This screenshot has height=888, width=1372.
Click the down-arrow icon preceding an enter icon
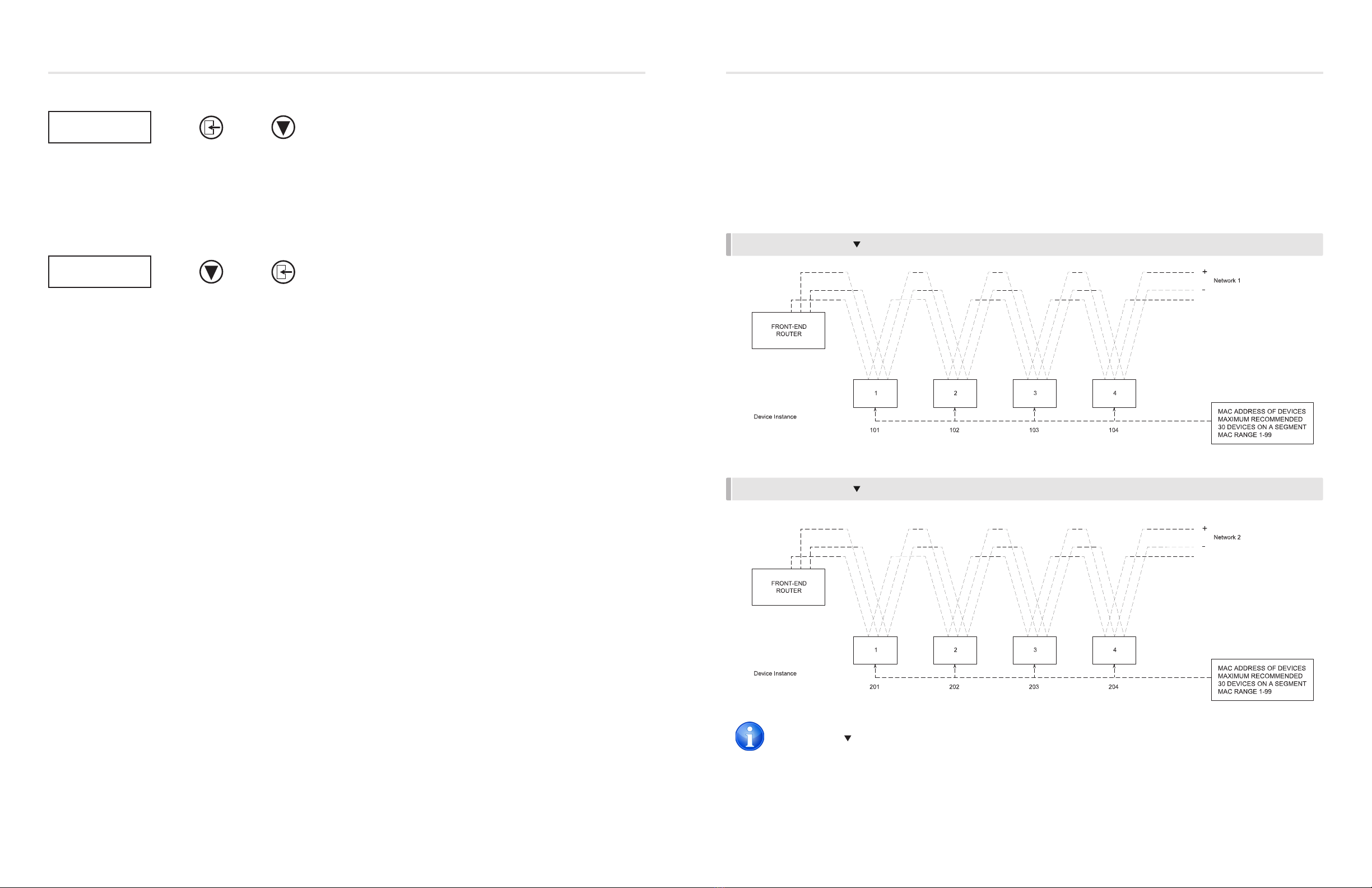[211, 272]
